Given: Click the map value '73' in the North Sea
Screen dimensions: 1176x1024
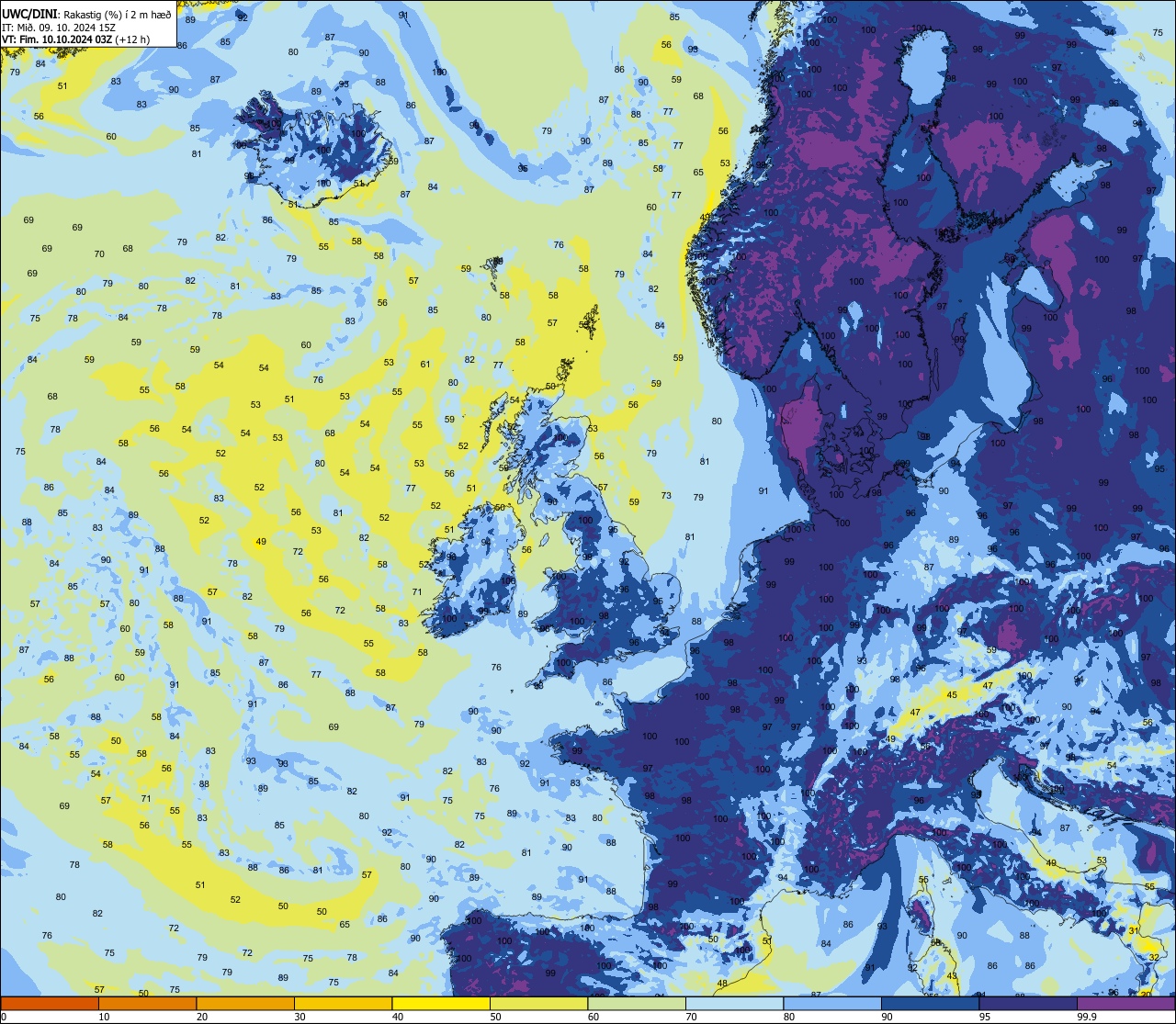Looking at the screenshot, I should pyautogui.click(x=666, y=495).
